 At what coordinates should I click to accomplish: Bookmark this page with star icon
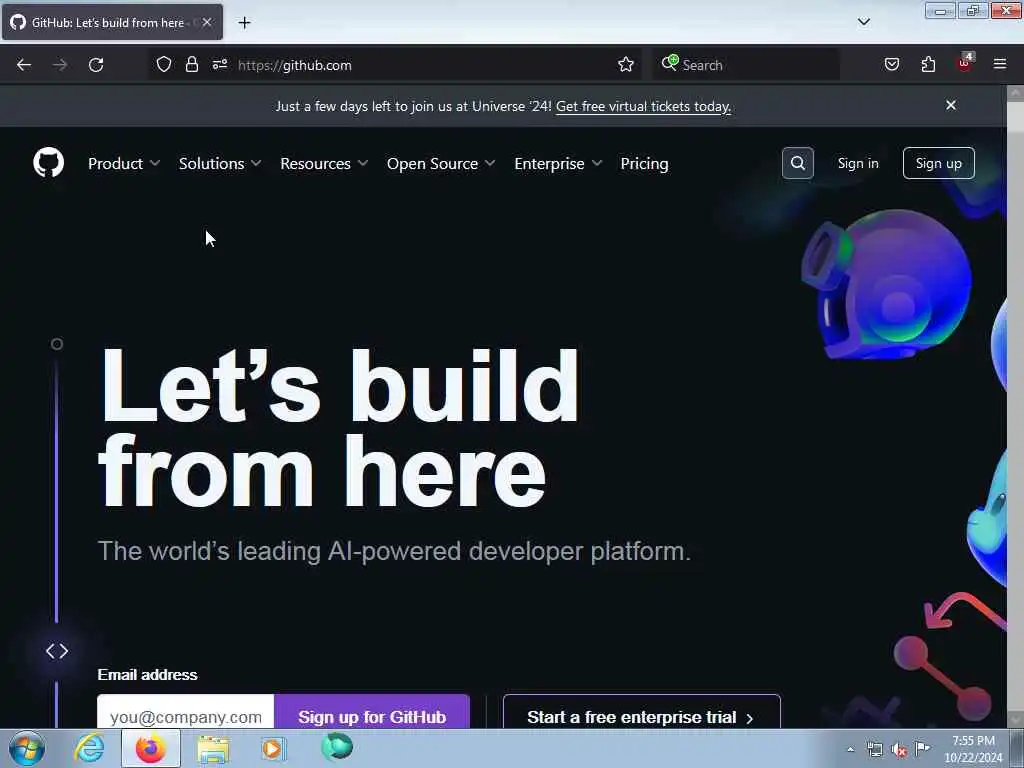[626, 64]
